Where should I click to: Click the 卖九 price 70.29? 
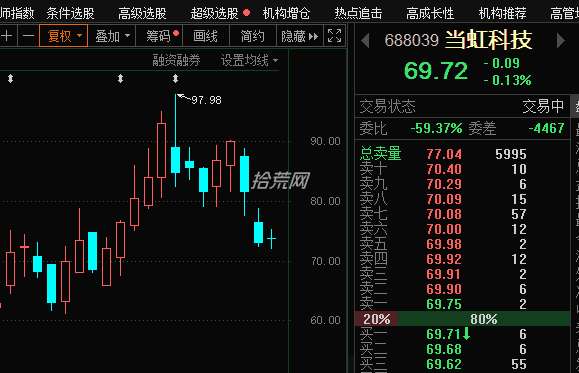pyautogui.click(x=444, y=184)
